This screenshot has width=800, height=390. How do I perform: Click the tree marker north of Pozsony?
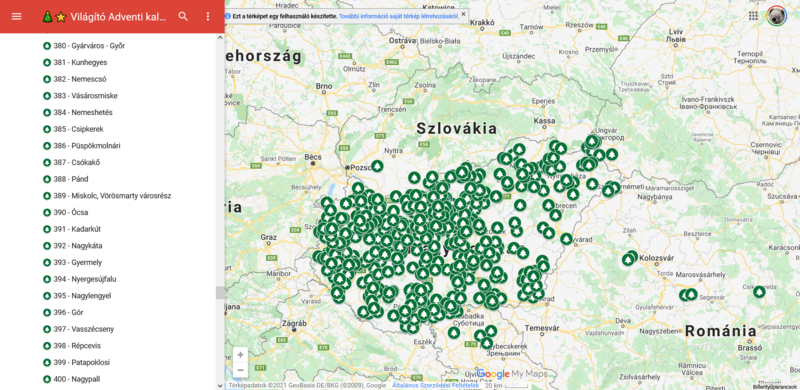coord(377,166)
